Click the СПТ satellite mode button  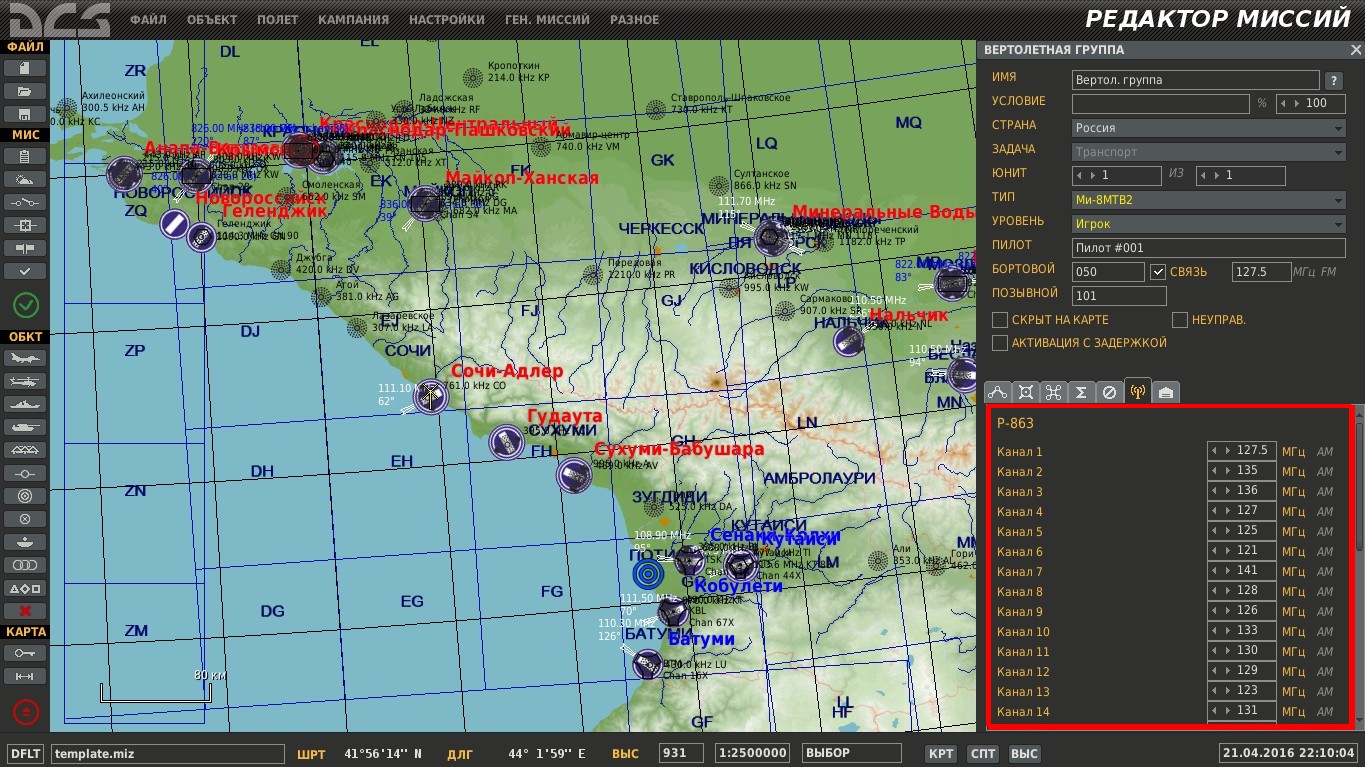(x=983, y=753)
